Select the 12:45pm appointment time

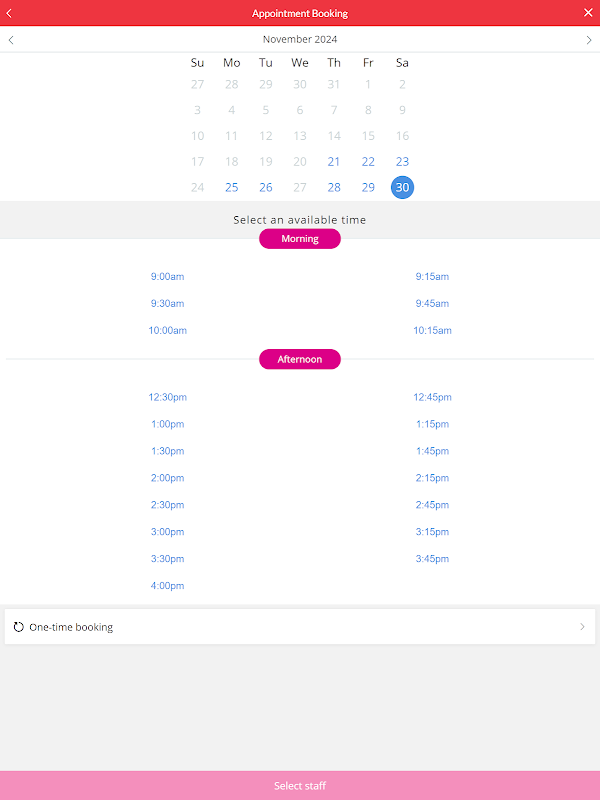point(432,397)
